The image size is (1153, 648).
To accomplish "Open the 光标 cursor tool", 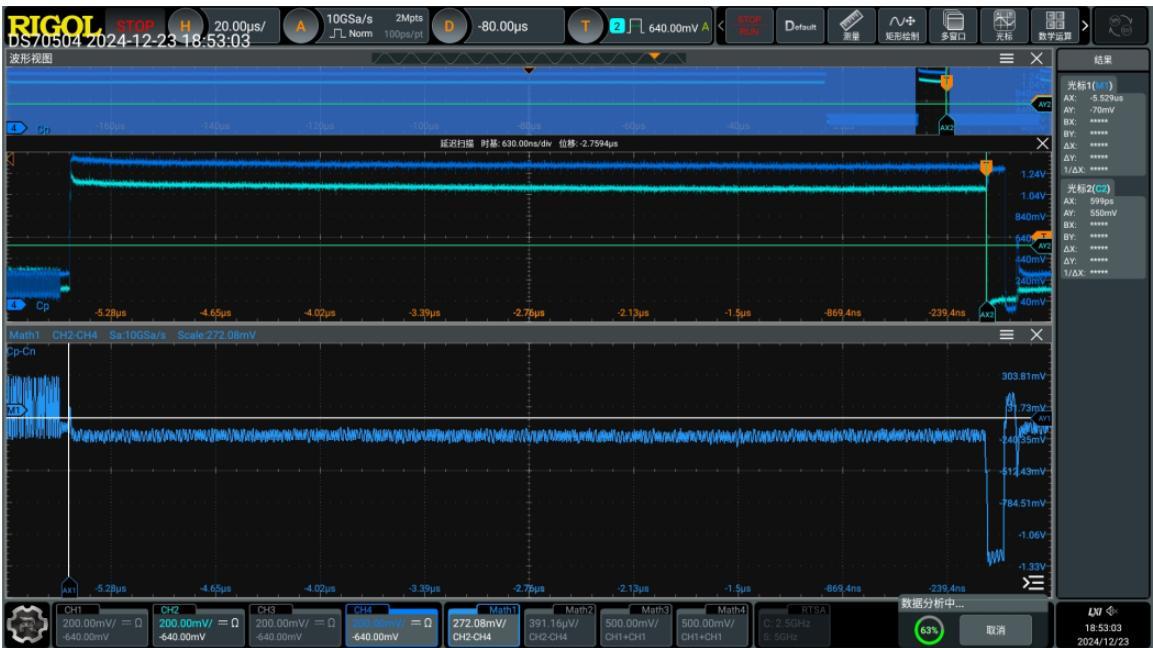I will click(1004, 26).
